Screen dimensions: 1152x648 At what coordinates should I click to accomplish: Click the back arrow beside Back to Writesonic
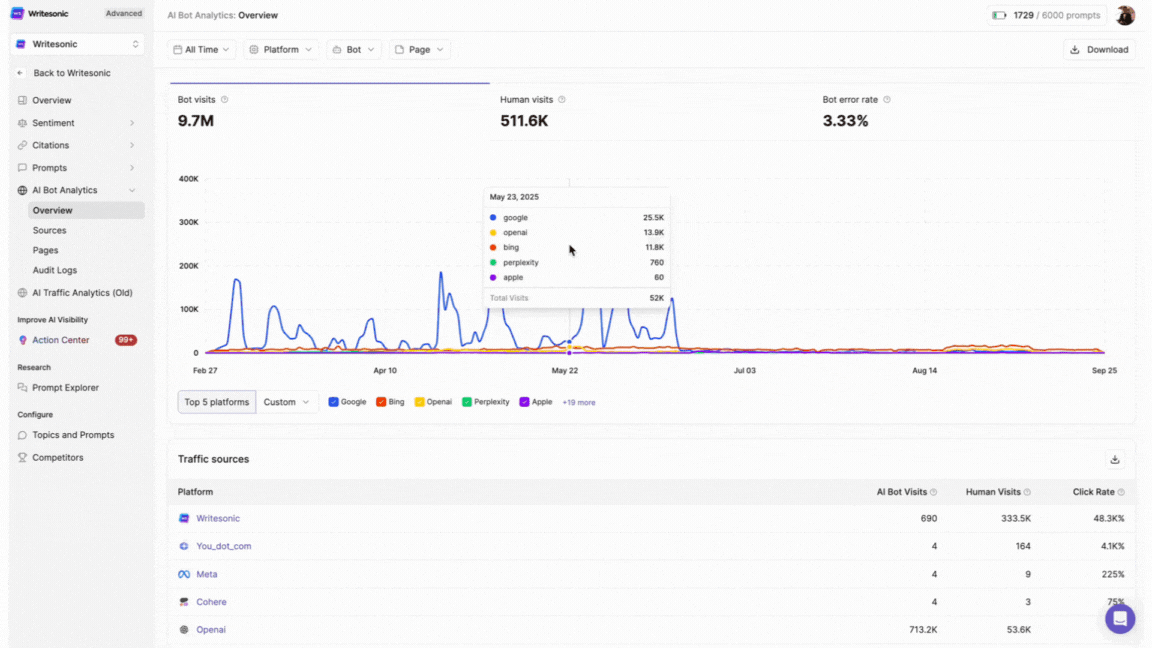click(21, 73)
